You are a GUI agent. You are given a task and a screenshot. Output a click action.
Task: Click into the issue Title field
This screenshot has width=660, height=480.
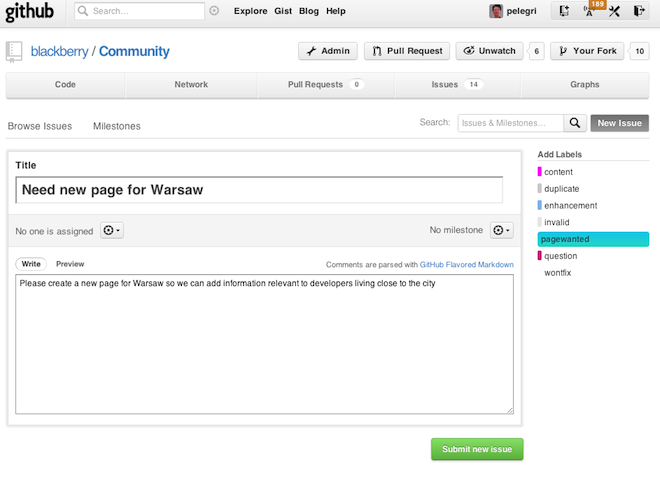(x=259, y=190)
